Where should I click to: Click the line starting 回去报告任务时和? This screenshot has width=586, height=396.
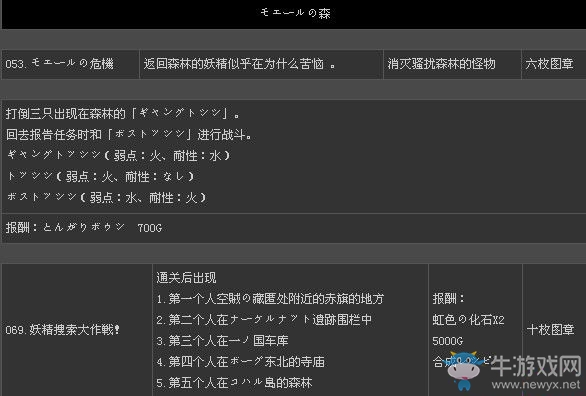(129, 134)
